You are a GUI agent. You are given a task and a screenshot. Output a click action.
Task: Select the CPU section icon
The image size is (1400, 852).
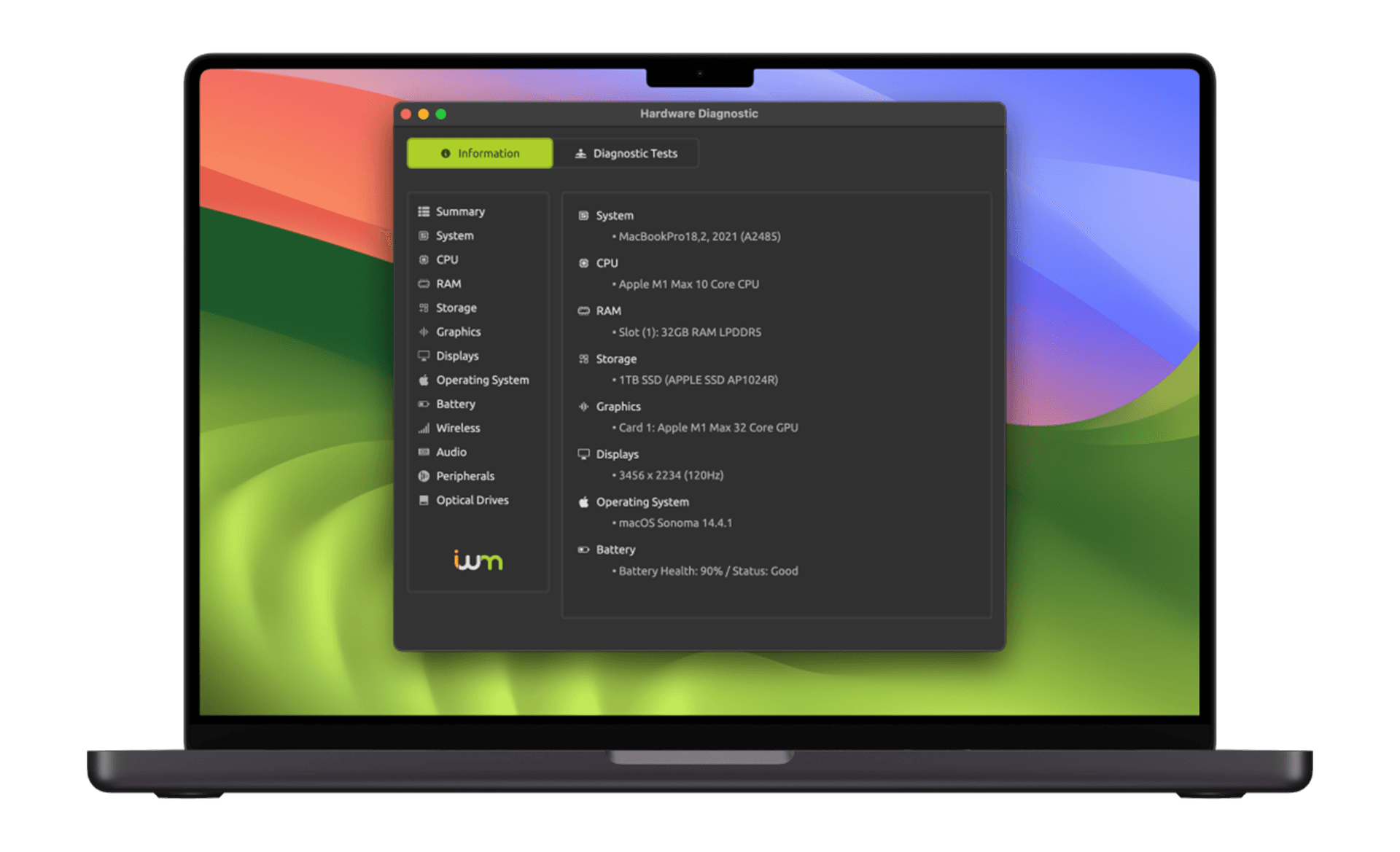[425, 259]
